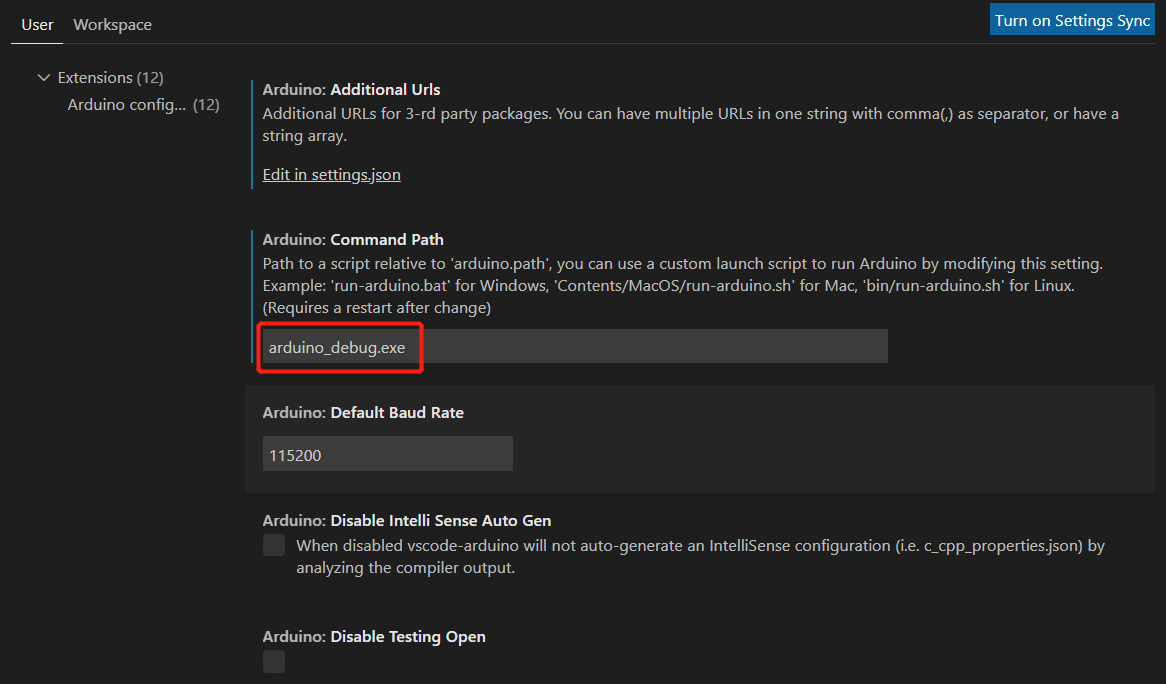Switch to the User settings tab
Screen dimensions: 1166x684
click(37, 25)
